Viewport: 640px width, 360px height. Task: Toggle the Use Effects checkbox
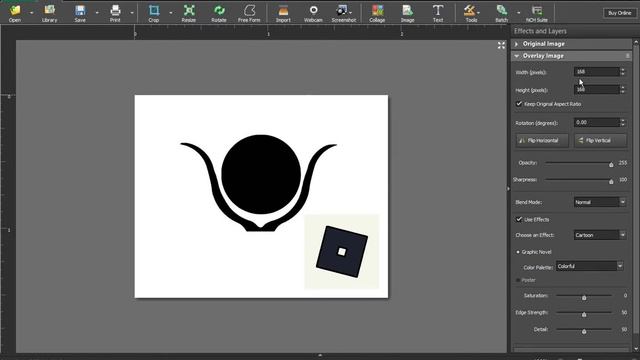tap(519, 220)
